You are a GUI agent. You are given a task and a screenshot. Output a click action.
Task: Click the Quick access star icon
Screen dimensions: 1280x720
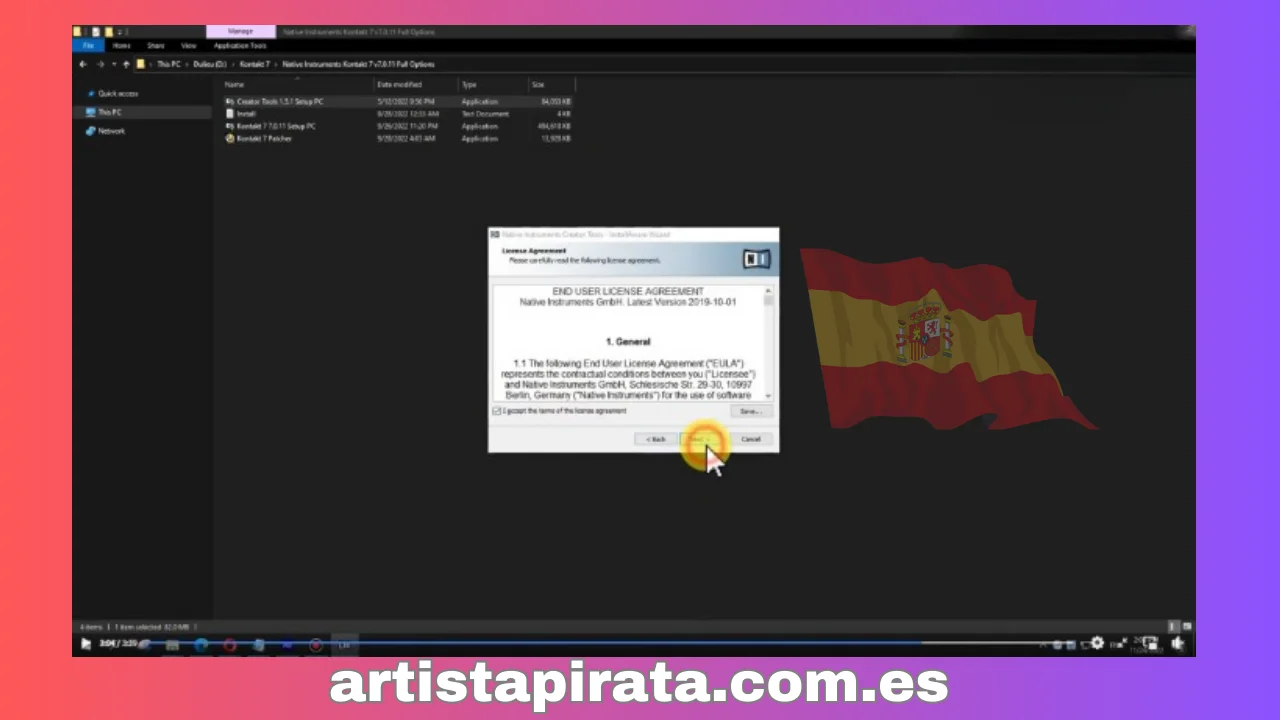click(91, 94)
